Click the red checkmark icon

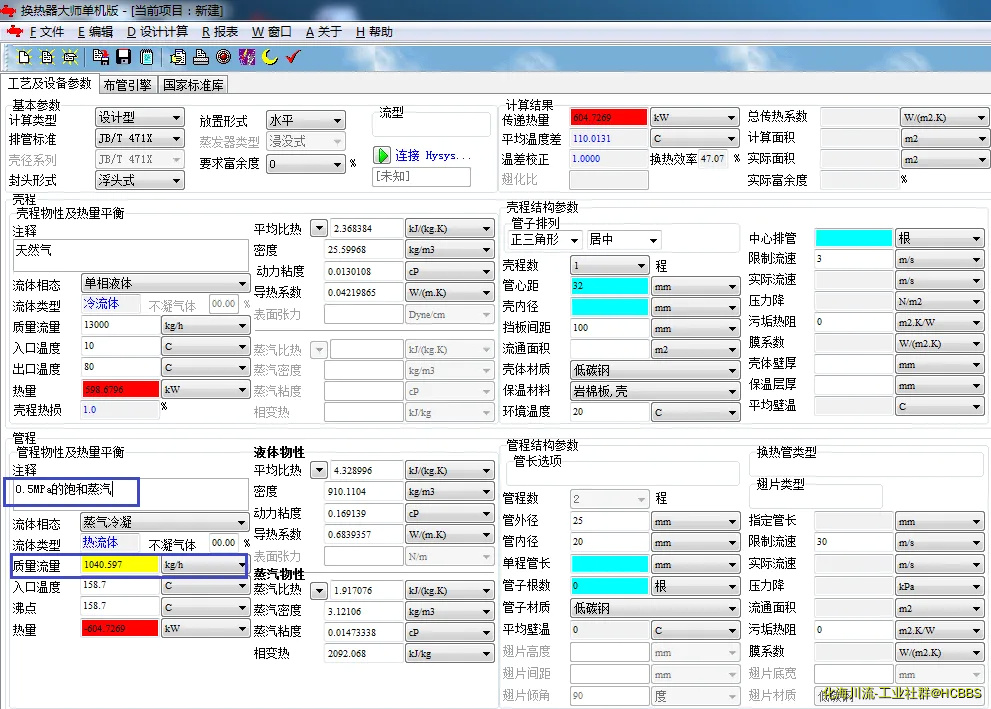tap(293, 58)
